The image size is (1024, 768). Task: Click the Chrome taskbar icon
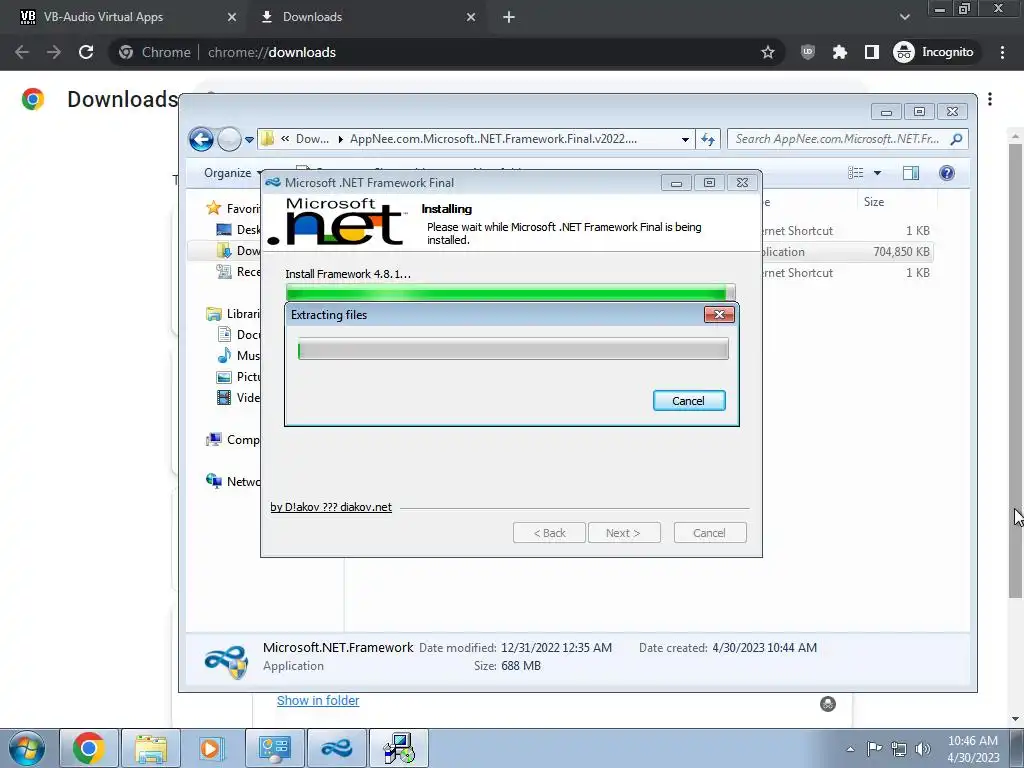coord(89,748)
